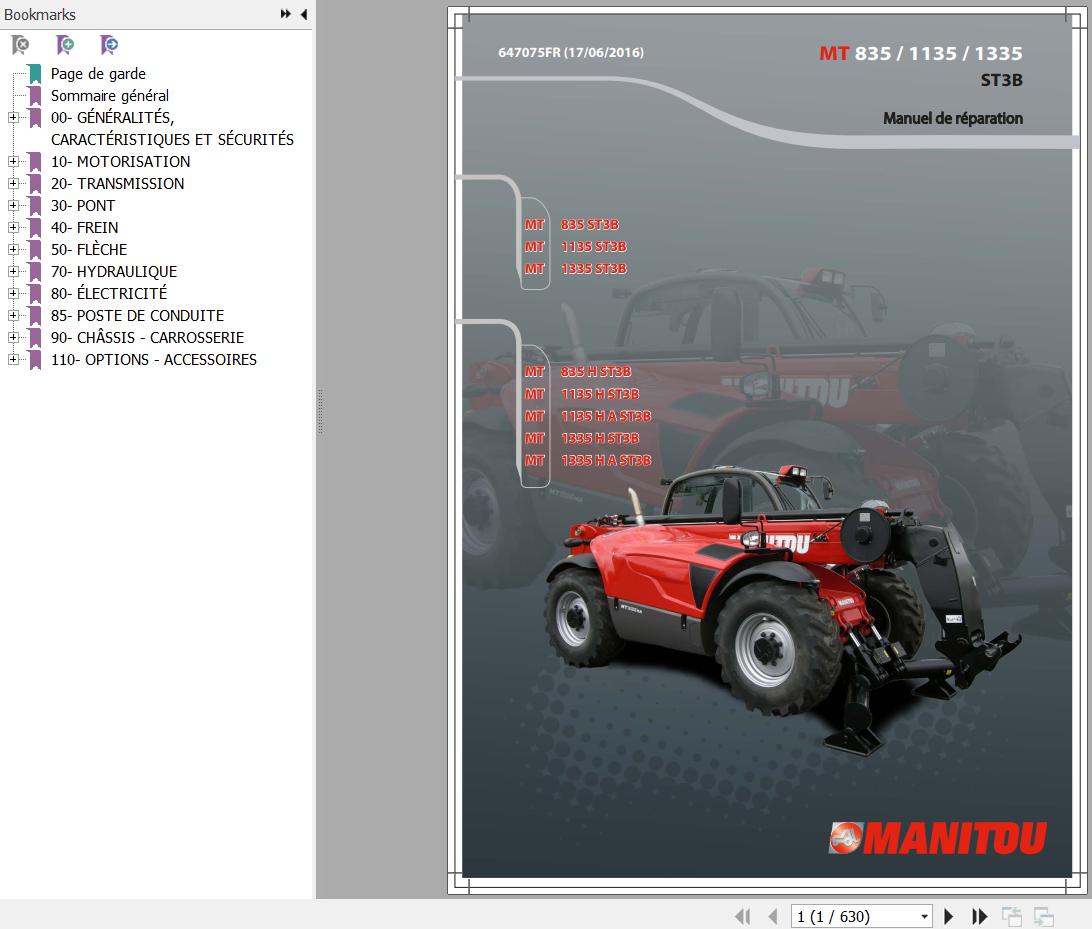Viewport: 1092px width, 929px height.
Task: Collapse the Bookmarks panel with left arrow
Action: click(304, 14)
